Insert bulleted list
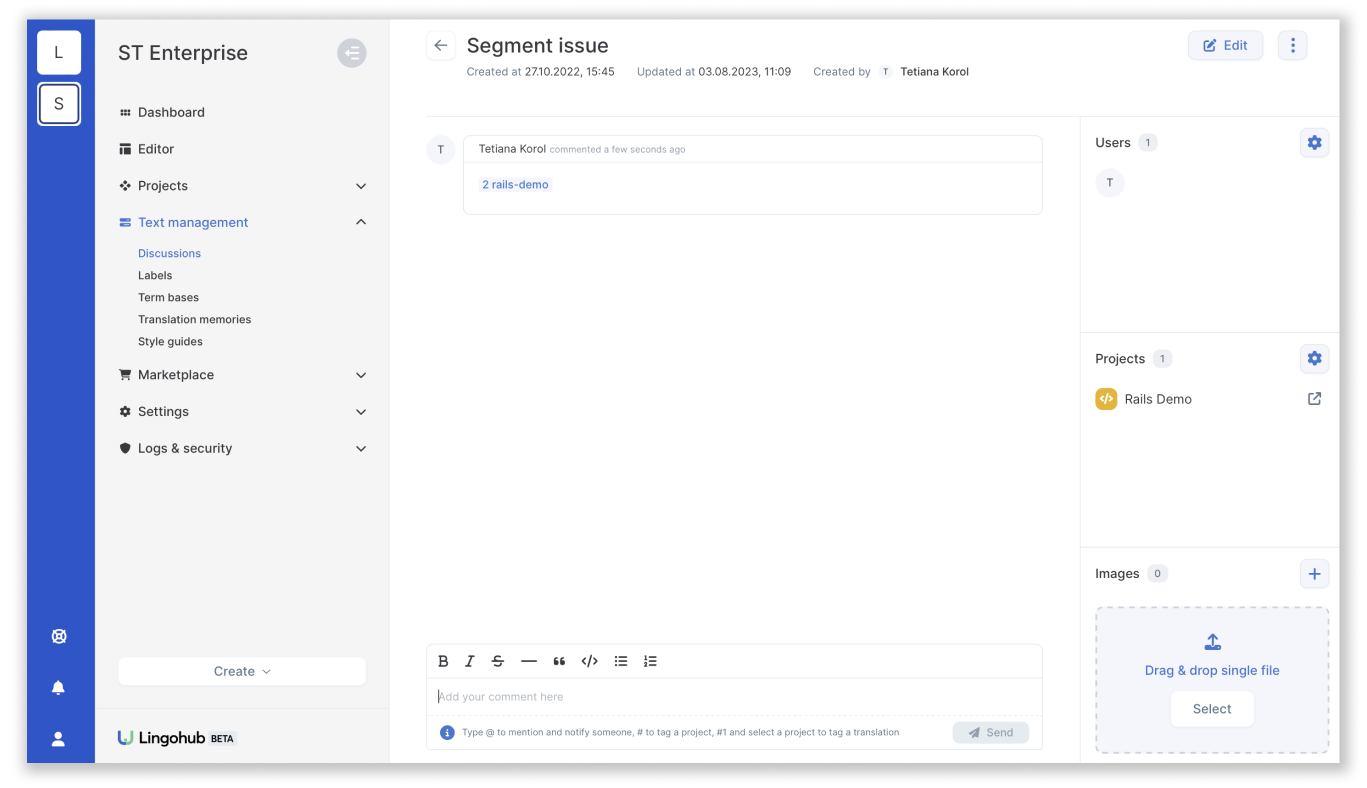 point(621,661)
